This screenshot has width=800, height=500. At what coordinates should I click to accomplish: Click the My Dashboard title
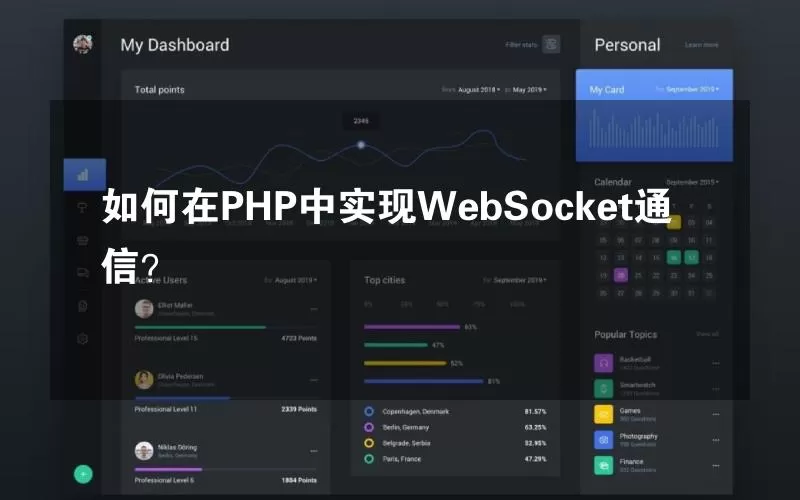click(175, 45)
